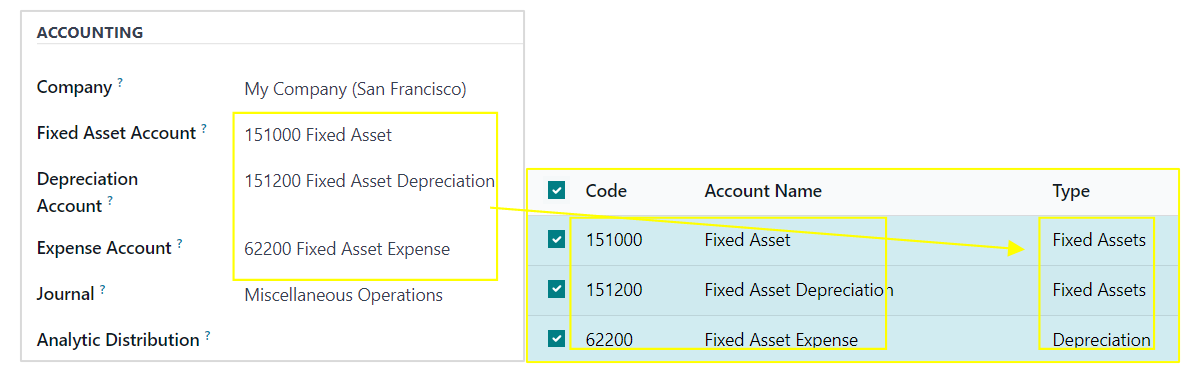Open the Depreciation Account field 151200 Fixed Asset Depreciation

(x=369, y=181)
